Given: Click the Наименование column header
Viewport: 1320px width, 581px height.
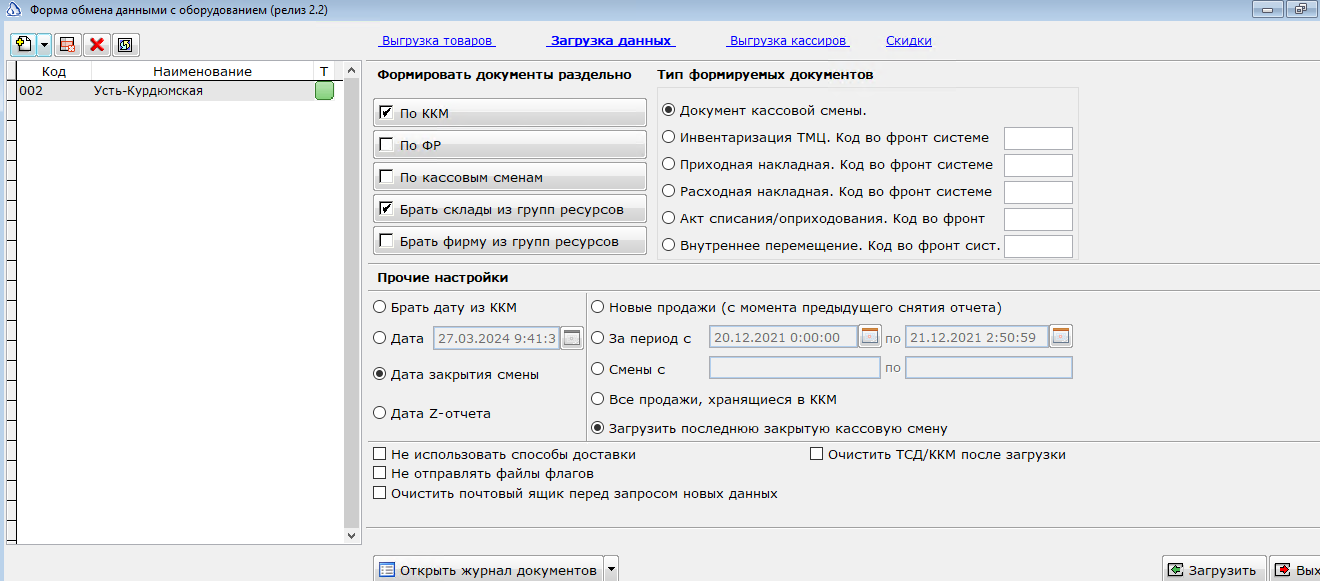Looking at the screenshot, I should (202, 71).
